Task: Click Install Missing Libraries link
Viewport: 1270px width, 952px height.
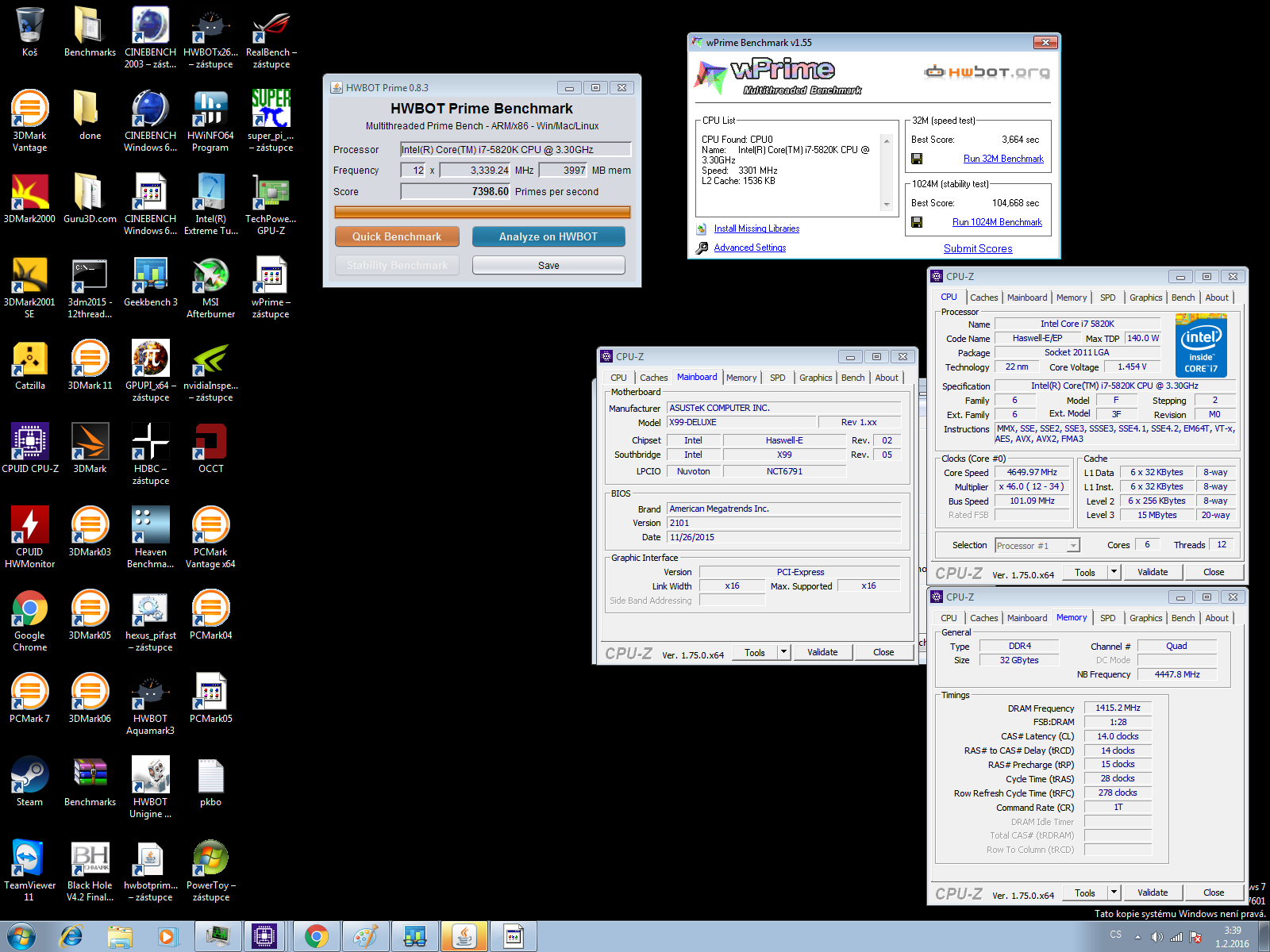Action: click(x=756, y=228)
